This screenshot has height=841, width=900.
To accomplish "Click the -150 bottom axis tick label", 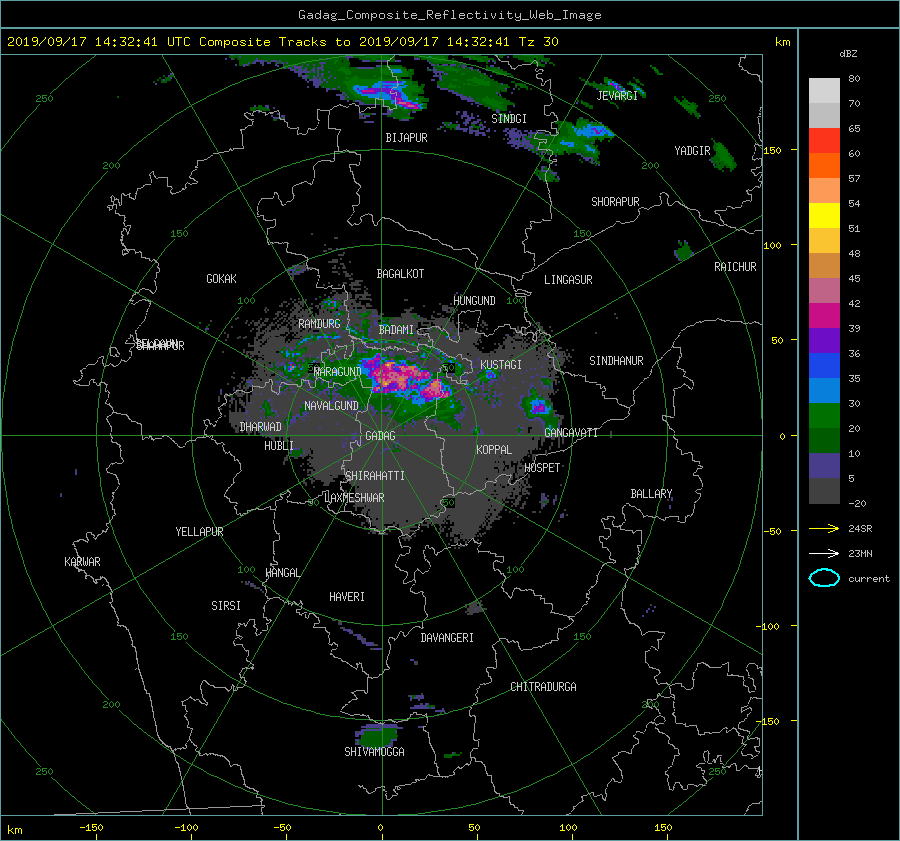I will (x=91, y=828).
